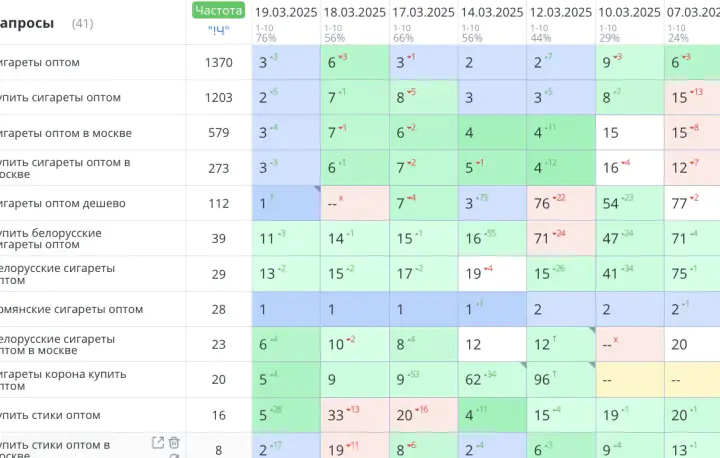
Task: Click the Запросы (41) heading
Action: click(46, 23)
